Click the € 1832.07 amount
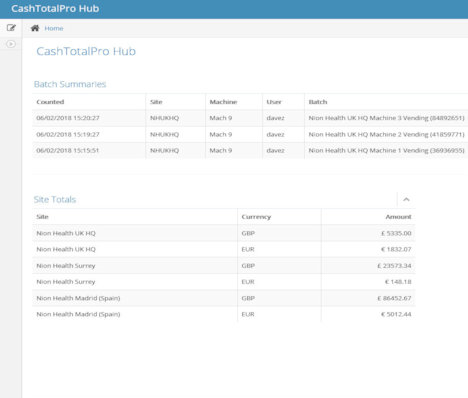The image size is (468, 398). point(396,249)
